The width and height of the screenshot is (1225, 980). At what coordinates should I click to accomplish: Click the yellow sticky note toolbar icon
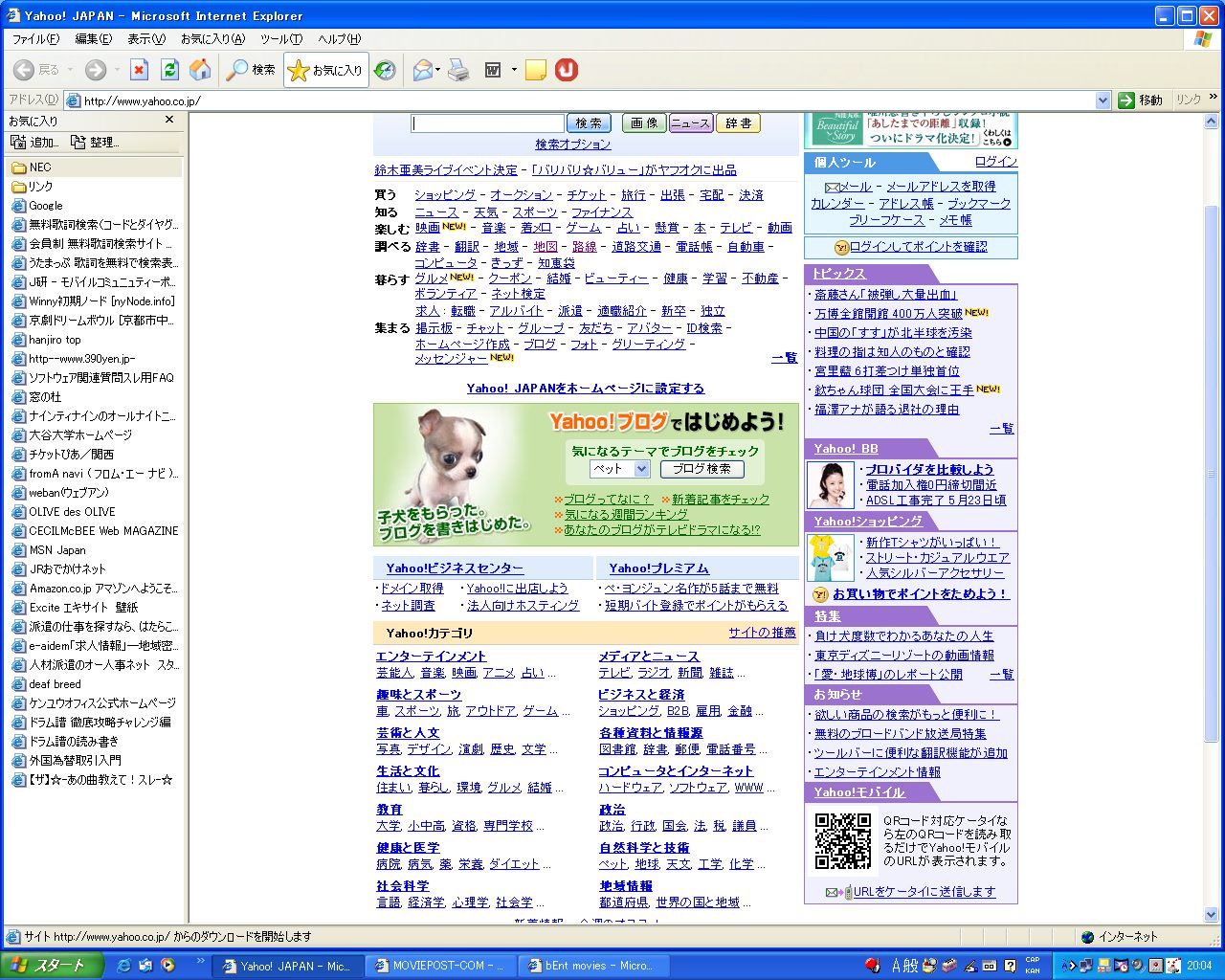536,70
